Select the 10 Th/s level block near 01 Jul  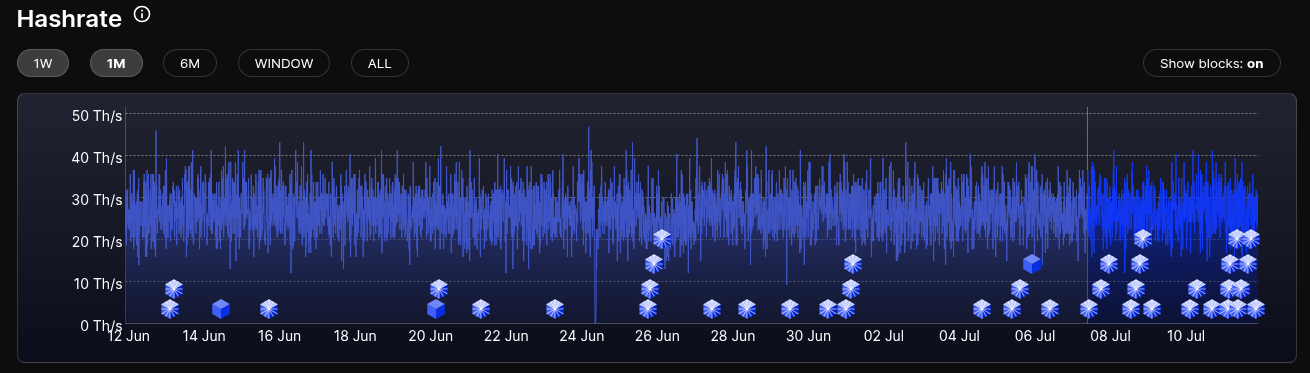851,289
